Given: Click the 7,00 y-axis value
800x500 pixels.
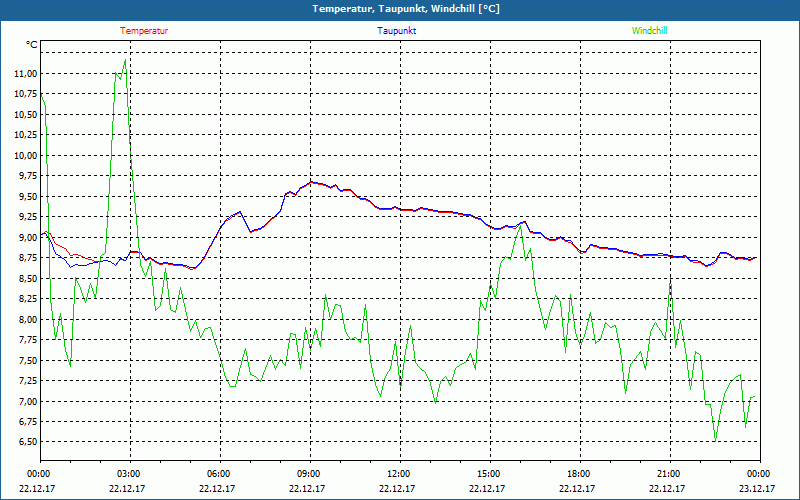Looking at the screenshot, I should (x=29, y=401).
